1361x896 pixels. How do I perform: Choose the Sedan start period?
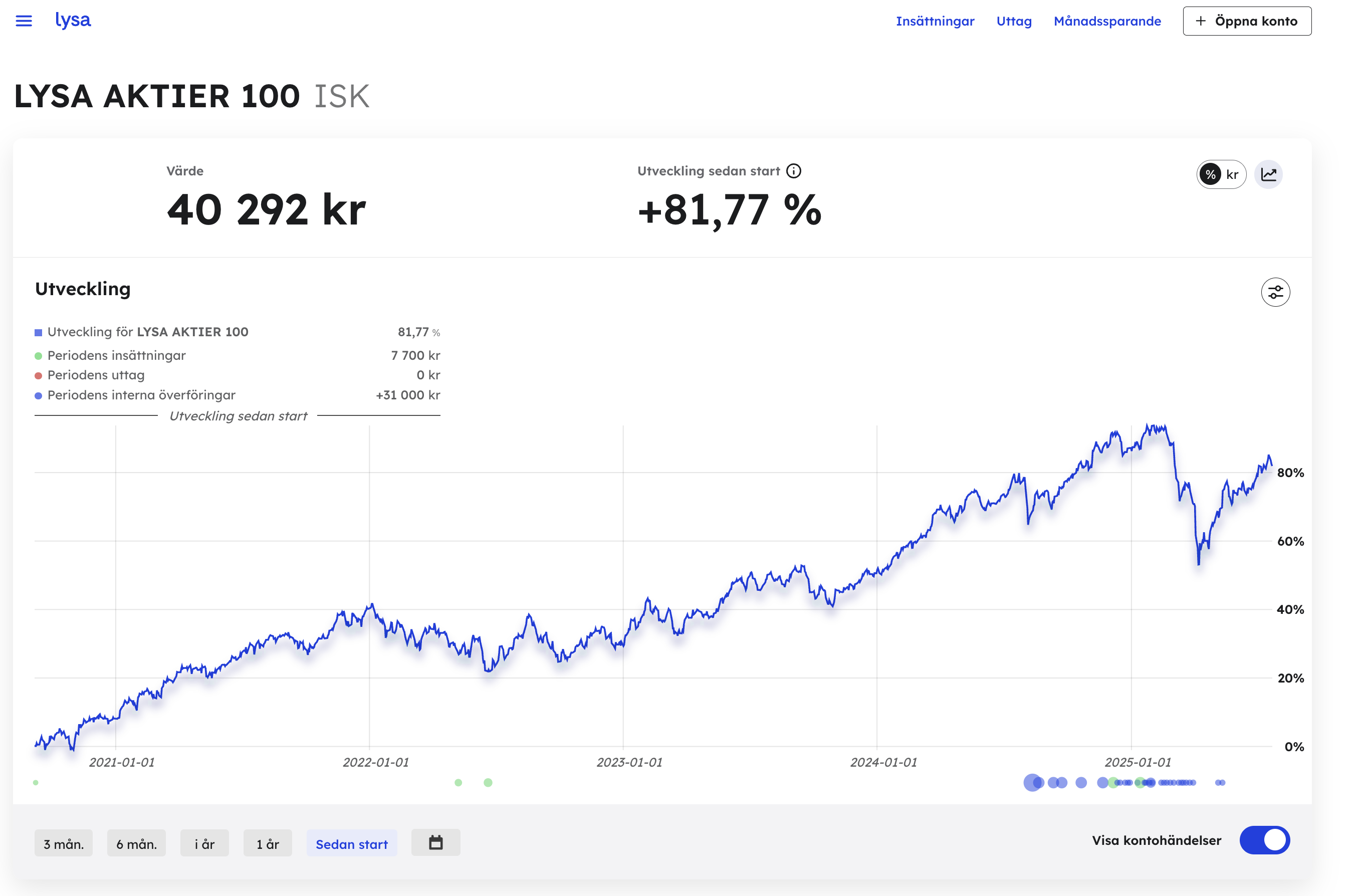point(352,843)
